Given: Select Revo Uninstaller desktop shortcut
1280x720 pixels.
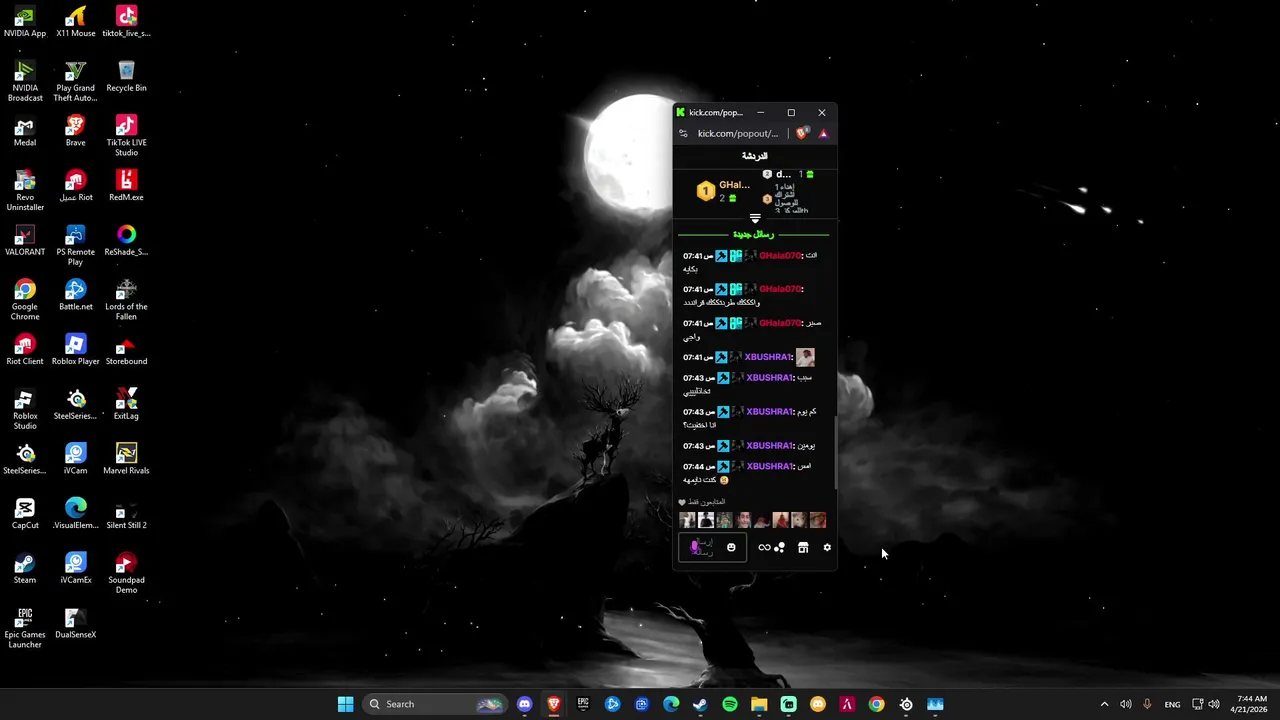Looking at the screenshot, I should click(x=25, y=190).
